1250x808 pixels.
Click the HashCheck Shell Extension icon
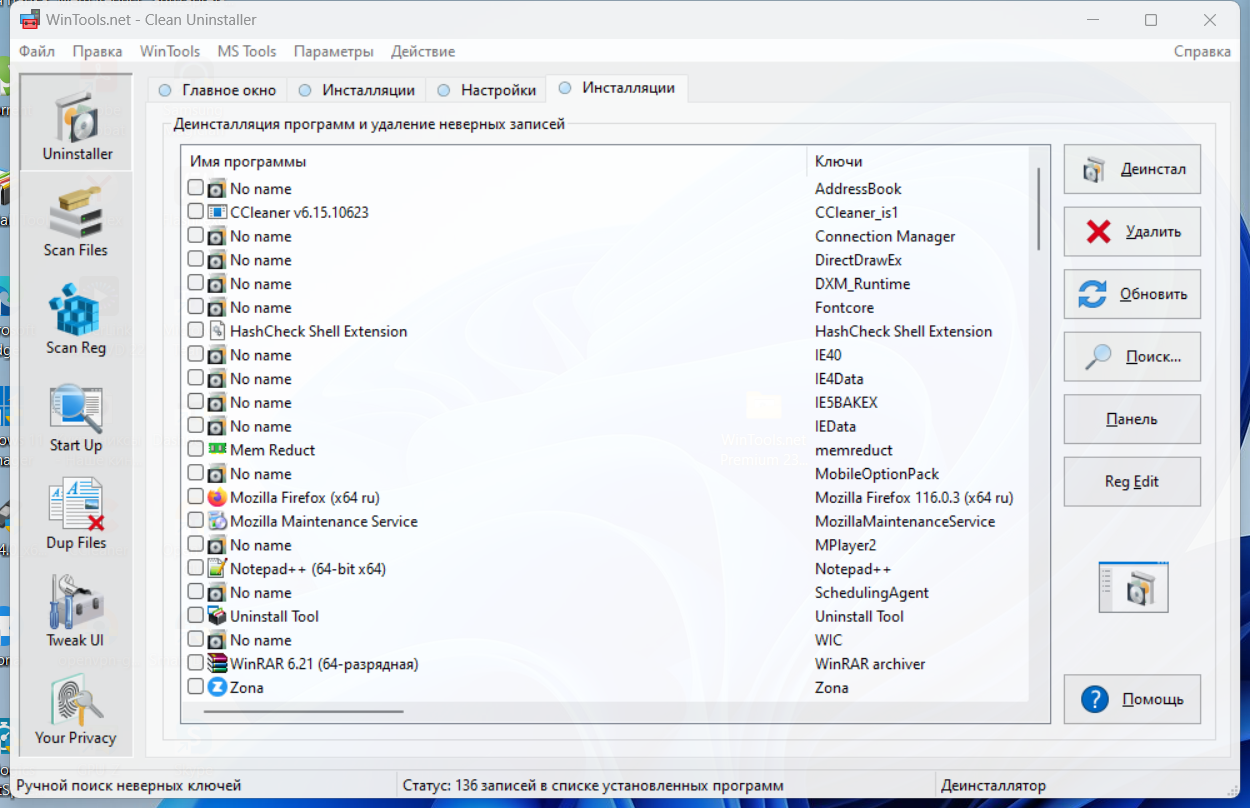pyautogui.click(x=217, y=332)
